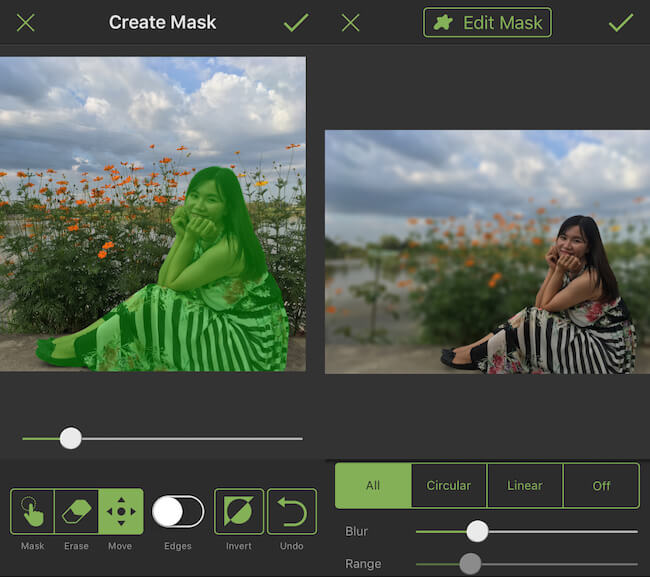Image resolution: width=650 pixels, height=577 pixels.
Task: Tap the green masked photo preview
Action: [153, 213]
